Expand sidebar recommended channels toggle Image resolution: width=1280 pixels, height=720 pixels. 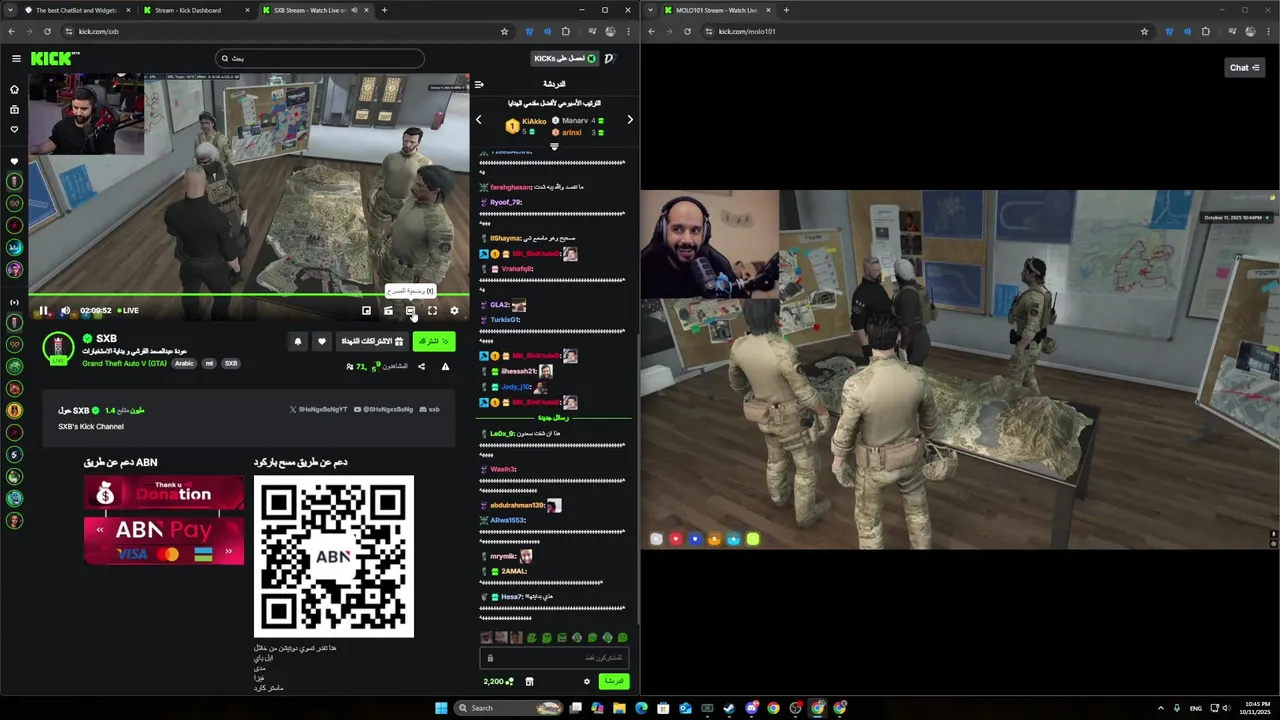[14, 302]
